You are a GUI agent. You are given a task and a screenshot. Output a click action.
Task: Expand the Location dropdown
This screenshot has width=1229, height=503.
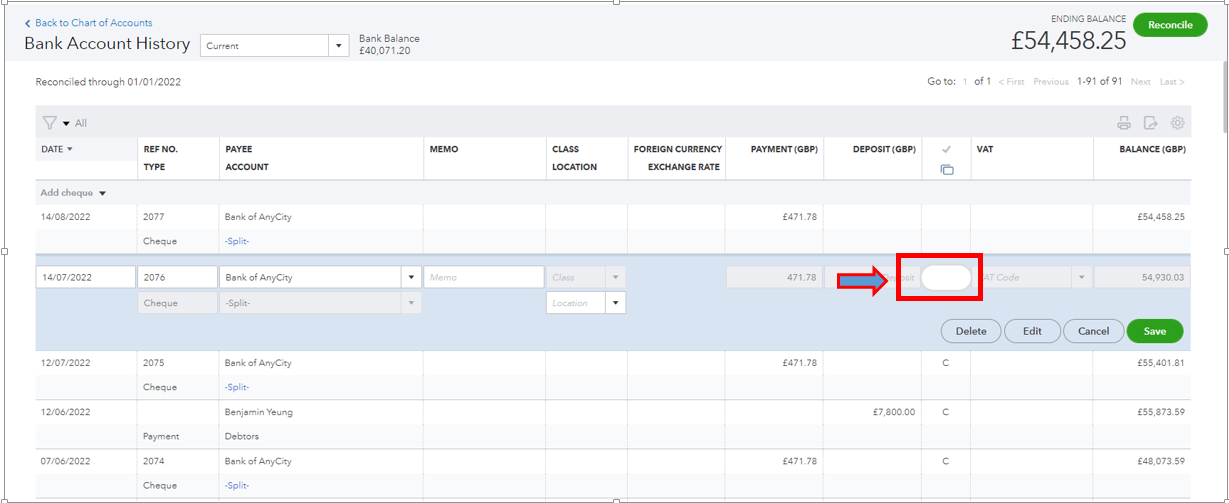pos(615,303)
